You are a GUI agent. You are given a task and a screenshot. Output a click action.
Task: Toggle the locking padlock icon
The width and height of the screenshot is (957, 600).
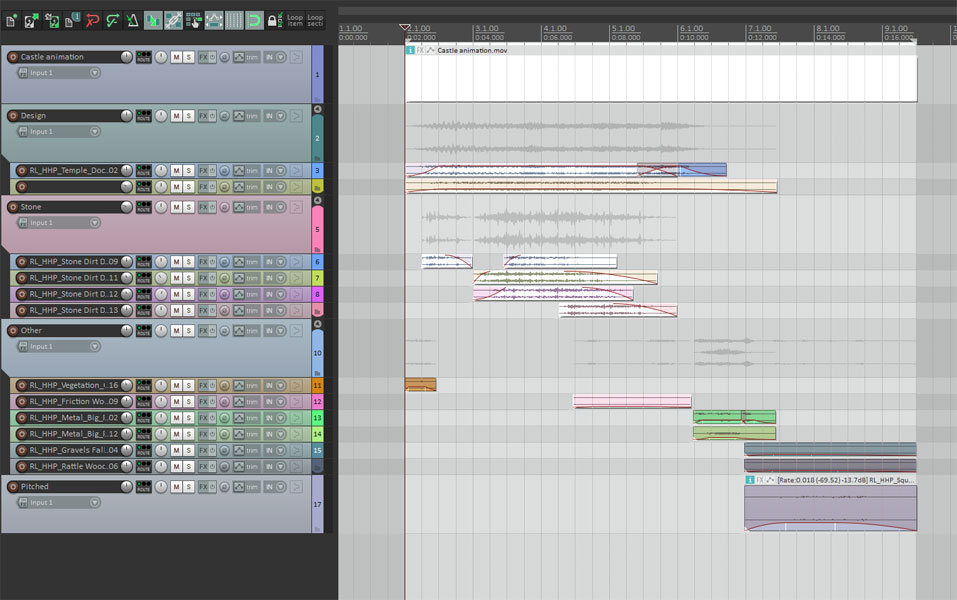[274, 20]
